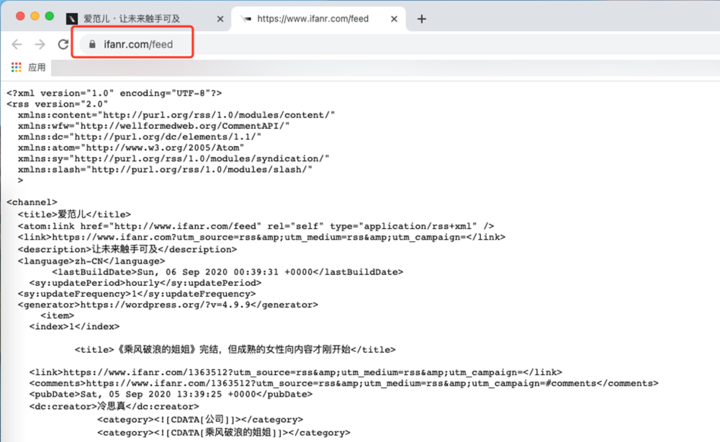Click the xmlns:sy syndication namespace line

[174, 159]
